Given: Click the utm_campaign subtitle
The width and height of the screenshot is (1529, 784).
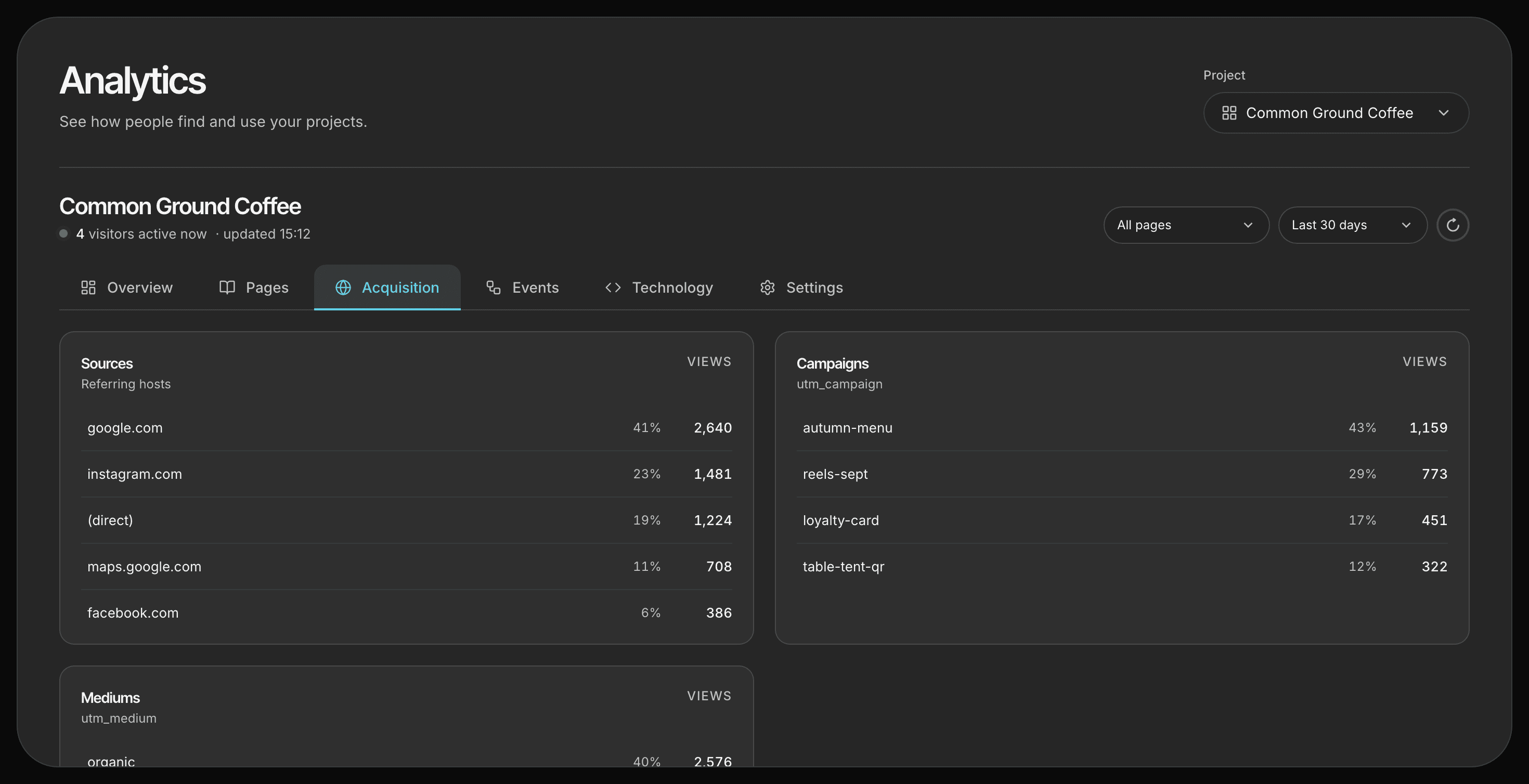Looking at the screenshot, I should point(839,384).
